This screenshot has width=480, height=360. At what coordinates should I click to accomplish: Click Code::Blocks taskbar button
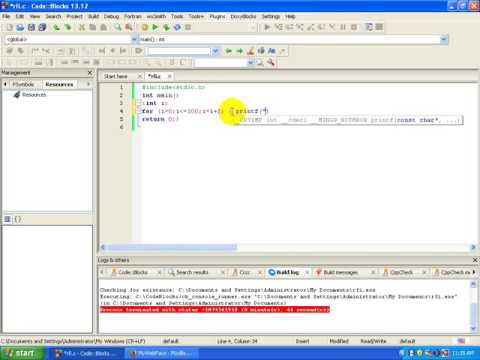tap(87, 353)
